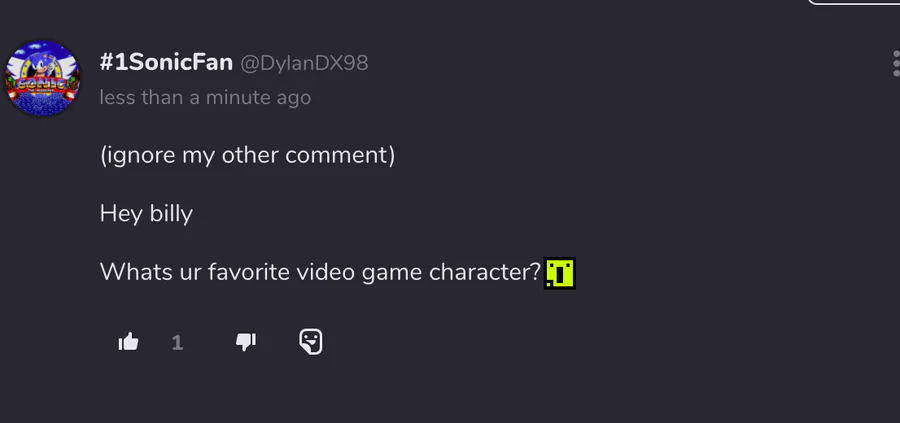Click the yellow pixel face emoji

pyautogui.click(x=560, y=272)
